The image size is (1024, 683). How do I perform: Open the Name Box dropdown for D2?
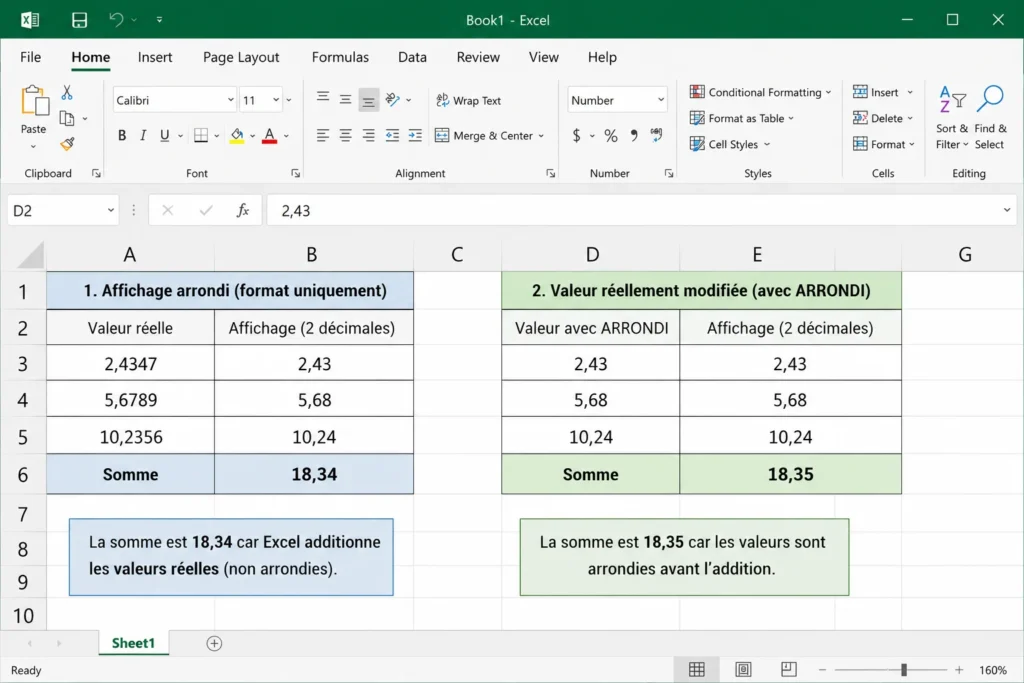(x=110, y=210)
